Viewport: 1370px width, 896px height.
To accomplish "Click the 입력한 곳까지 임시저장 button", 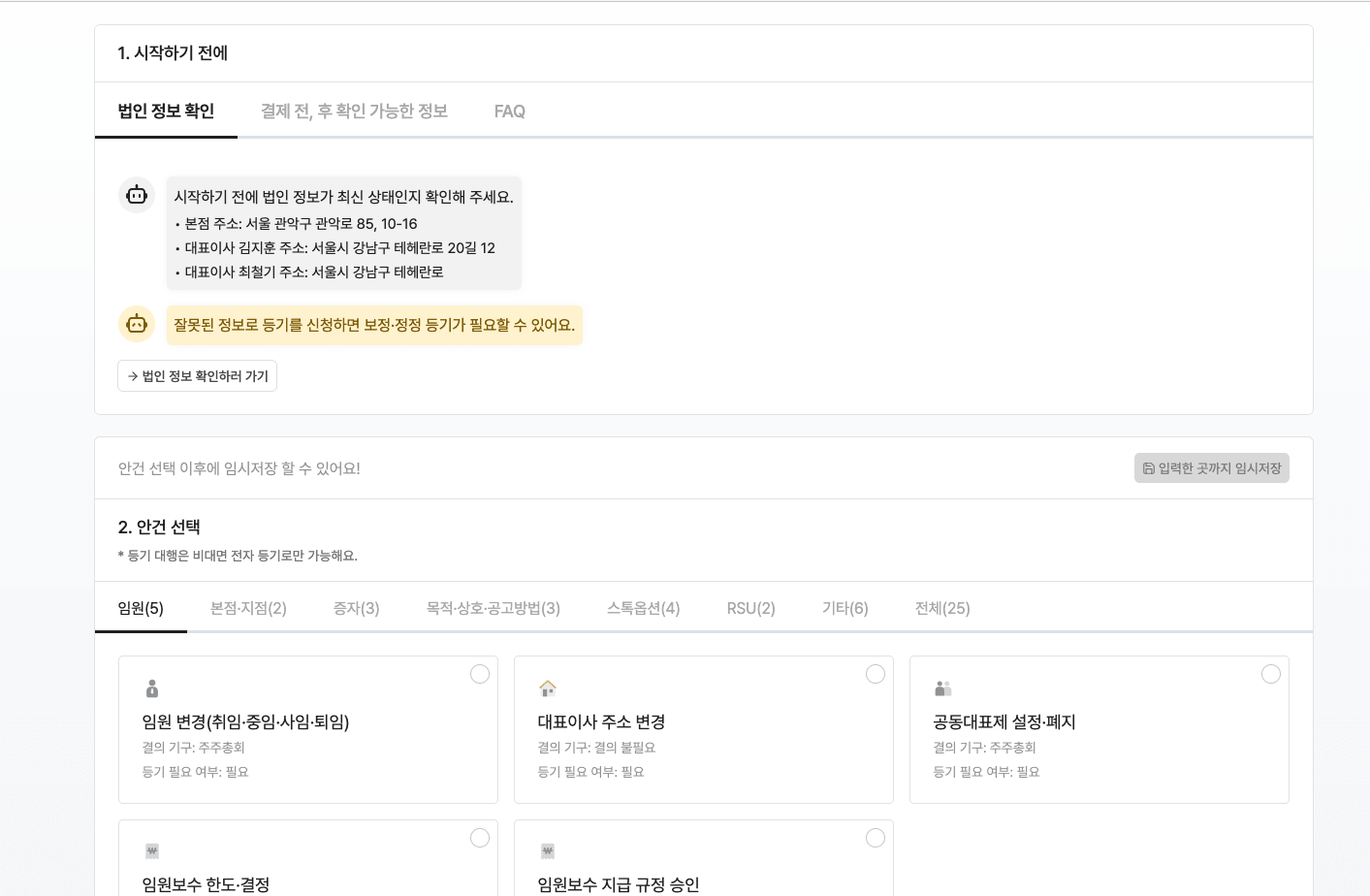I will (1212, 468).
